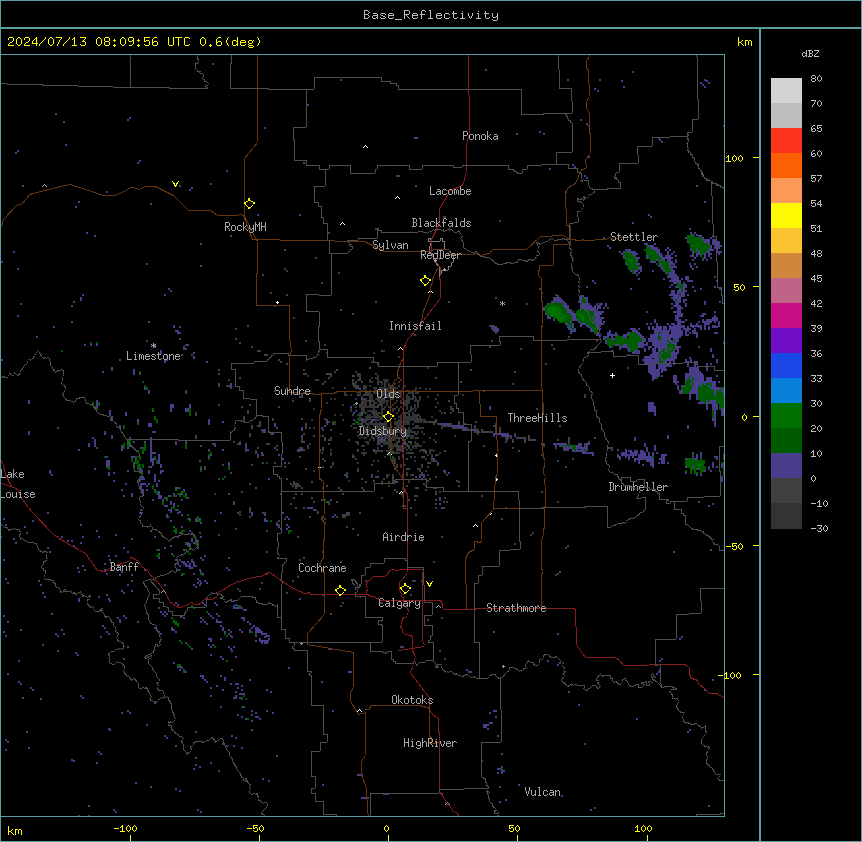Click the 100 tick on the vertical axis
This screenshot has width=862, height=842.
[734, 158]
